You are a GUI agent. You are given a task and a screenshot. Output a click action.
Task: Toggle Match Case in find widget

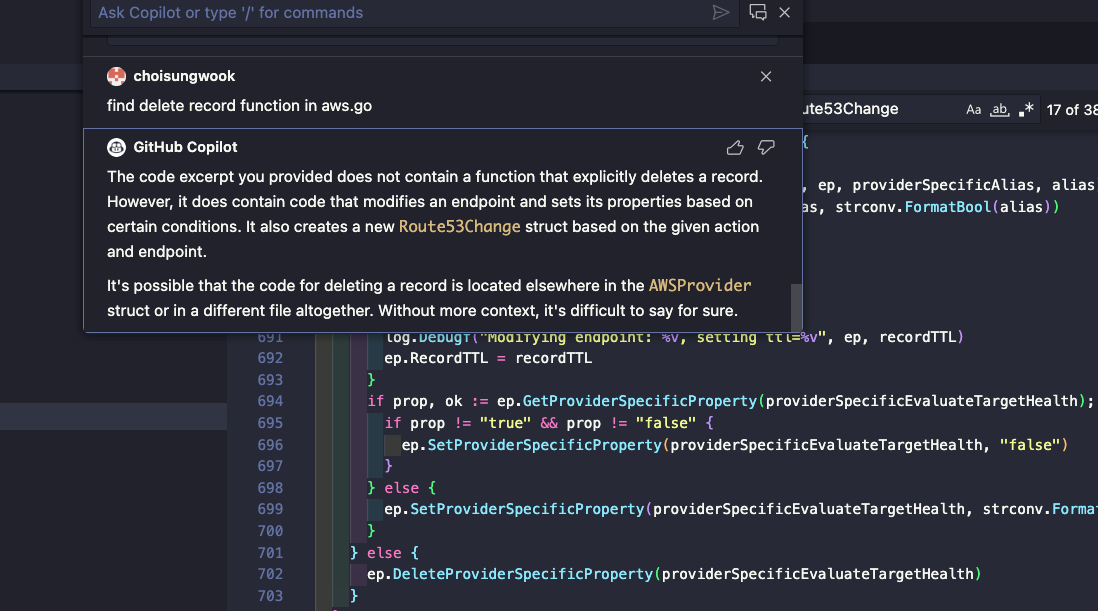pyautogui.click(x=973, y=110)
